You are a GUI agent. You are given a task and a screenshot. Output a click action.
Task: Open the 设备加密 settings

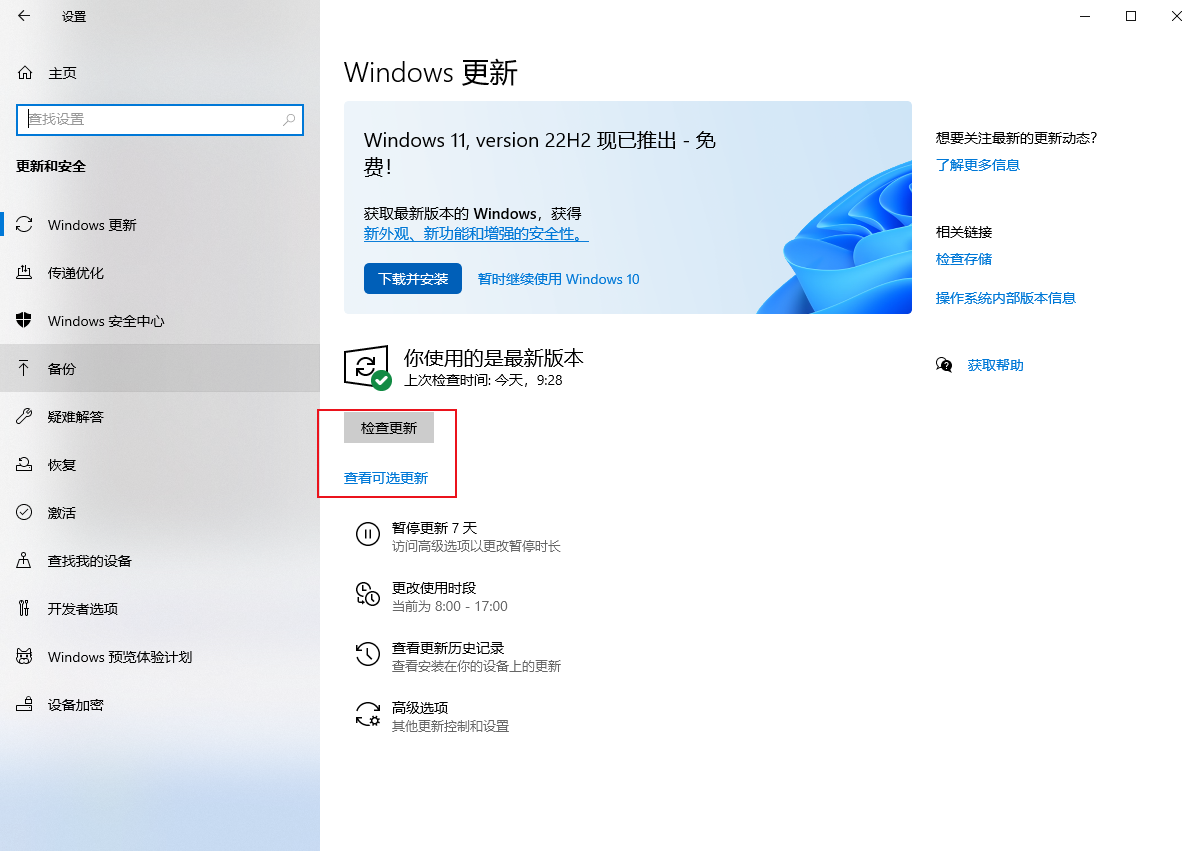click(x=85, y=704)
